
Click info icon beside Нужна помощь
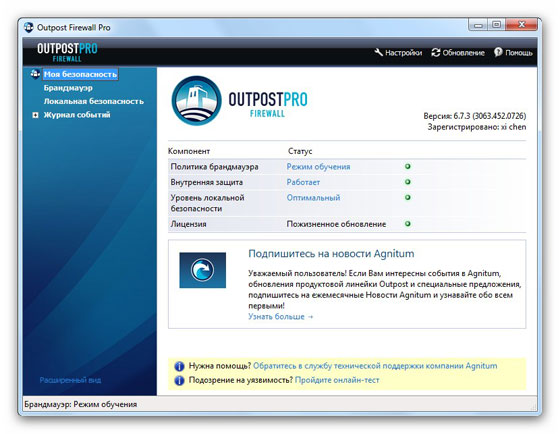pos(179,366)
